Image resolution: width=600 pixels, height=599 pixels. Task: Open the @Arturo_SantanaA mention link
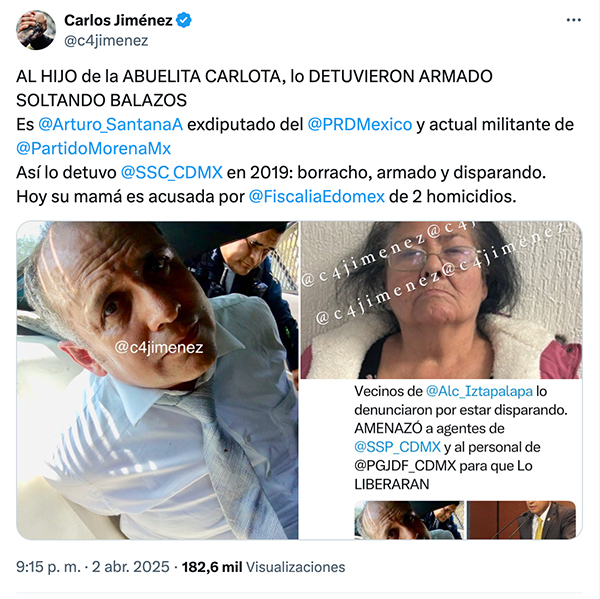click(111, 124)
